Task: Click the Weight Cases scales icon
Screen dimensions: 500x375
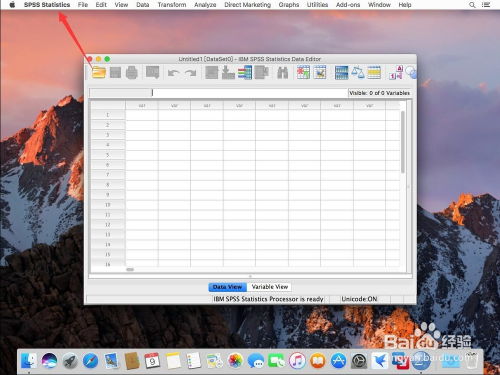Action: [358, 72]
